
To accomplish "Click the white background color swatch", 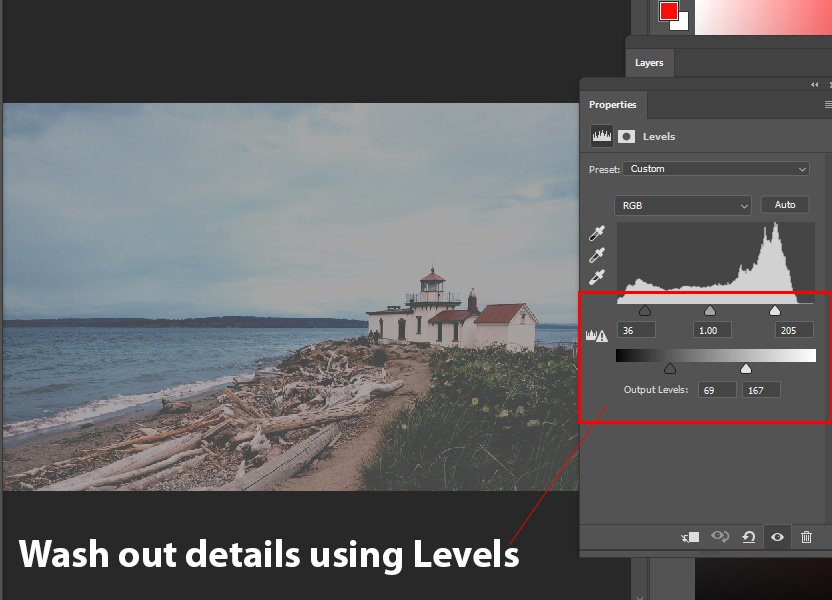I will 683,24.
